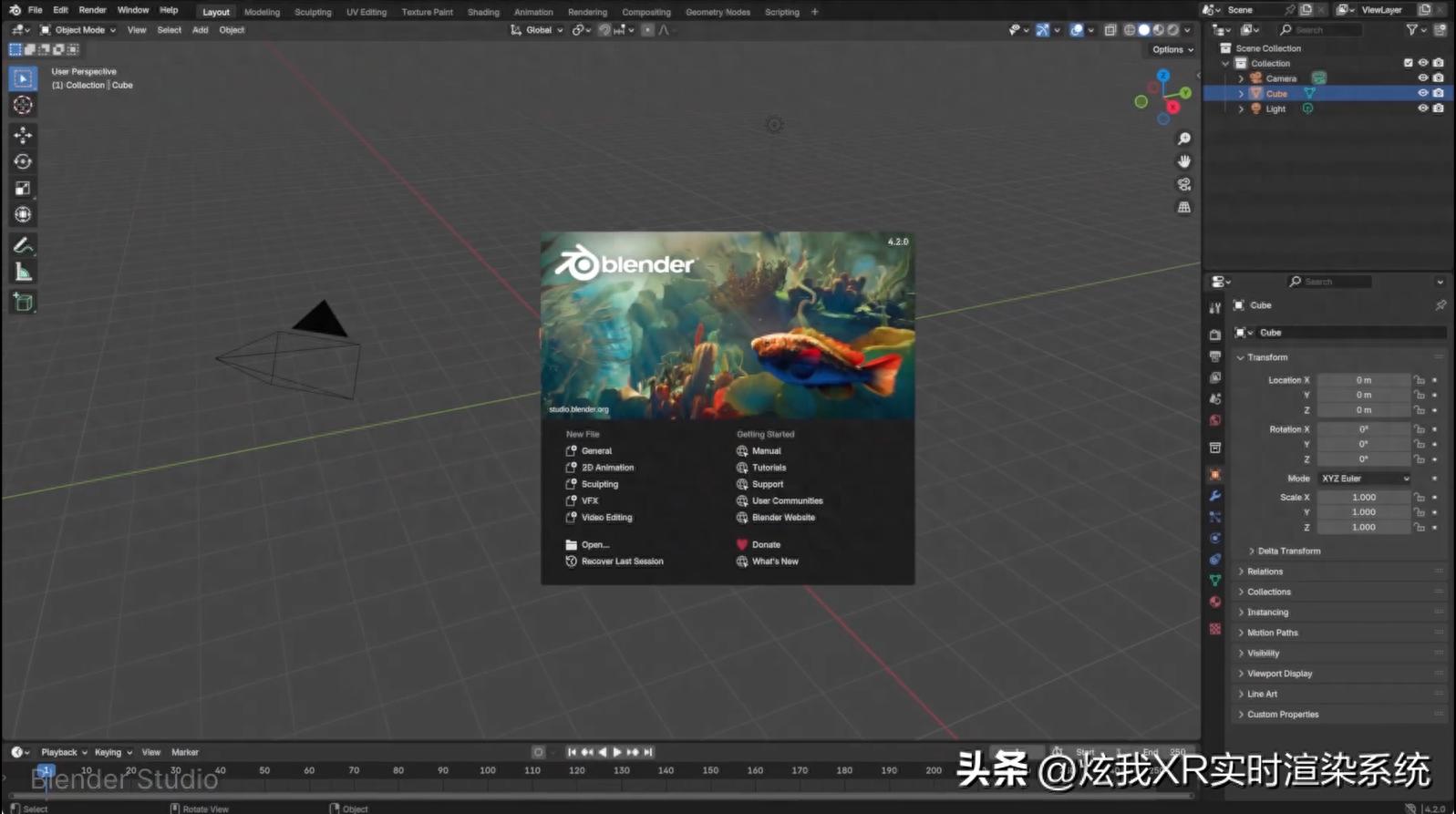Image resolution: width=1456 pixels, height=814 pixels.
Task: Play animation in timeline
Action: (617, 752)
